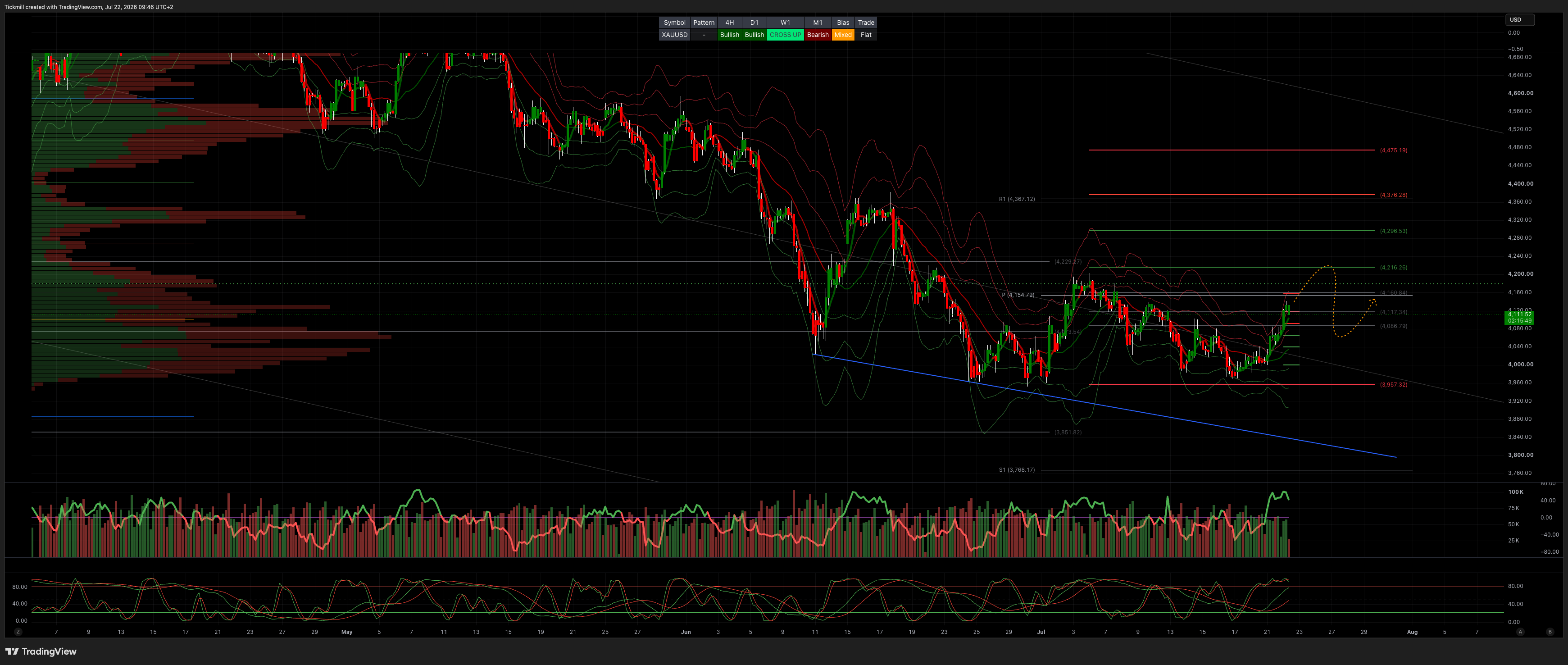1568x665 pixels.
Task: Select the CROSS UP cell under W1
Action: click(x=785, y=35)
